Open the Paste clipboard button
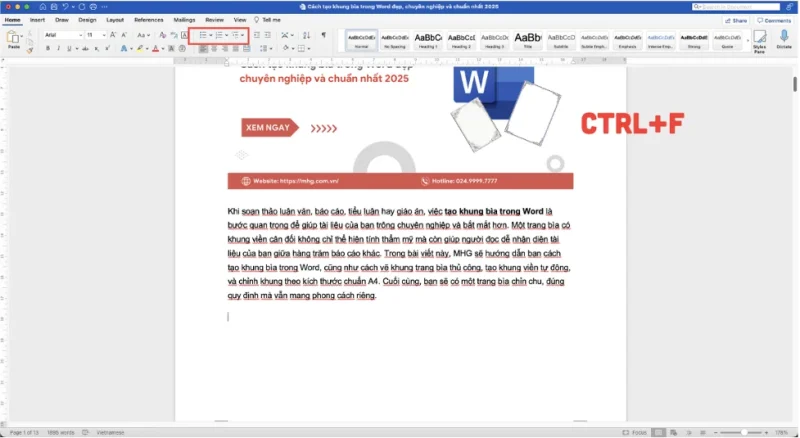The image size is (800, 438). 13,38
